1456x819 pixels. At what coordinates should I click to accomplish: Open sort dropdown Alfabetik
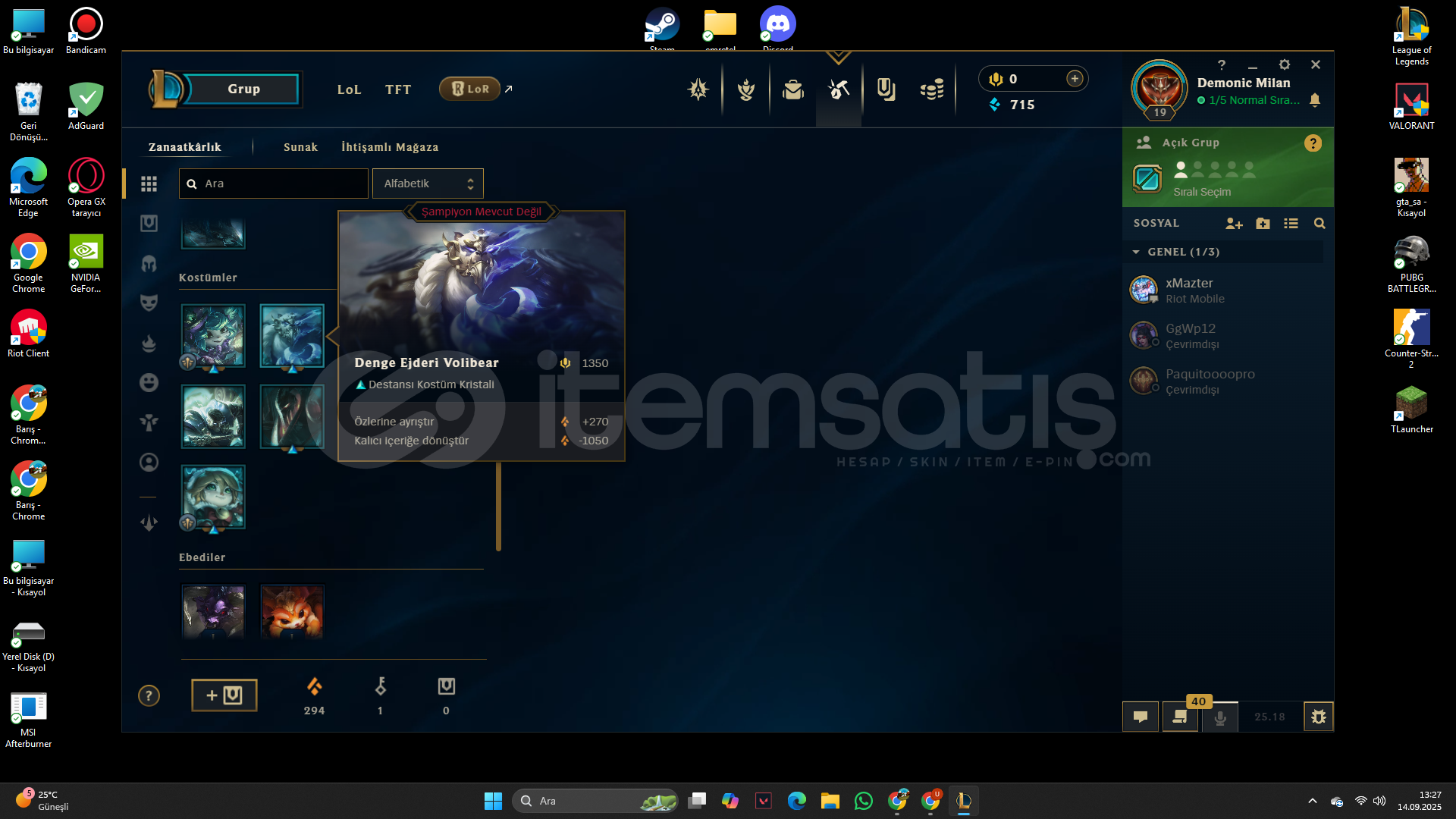point(428,184)
